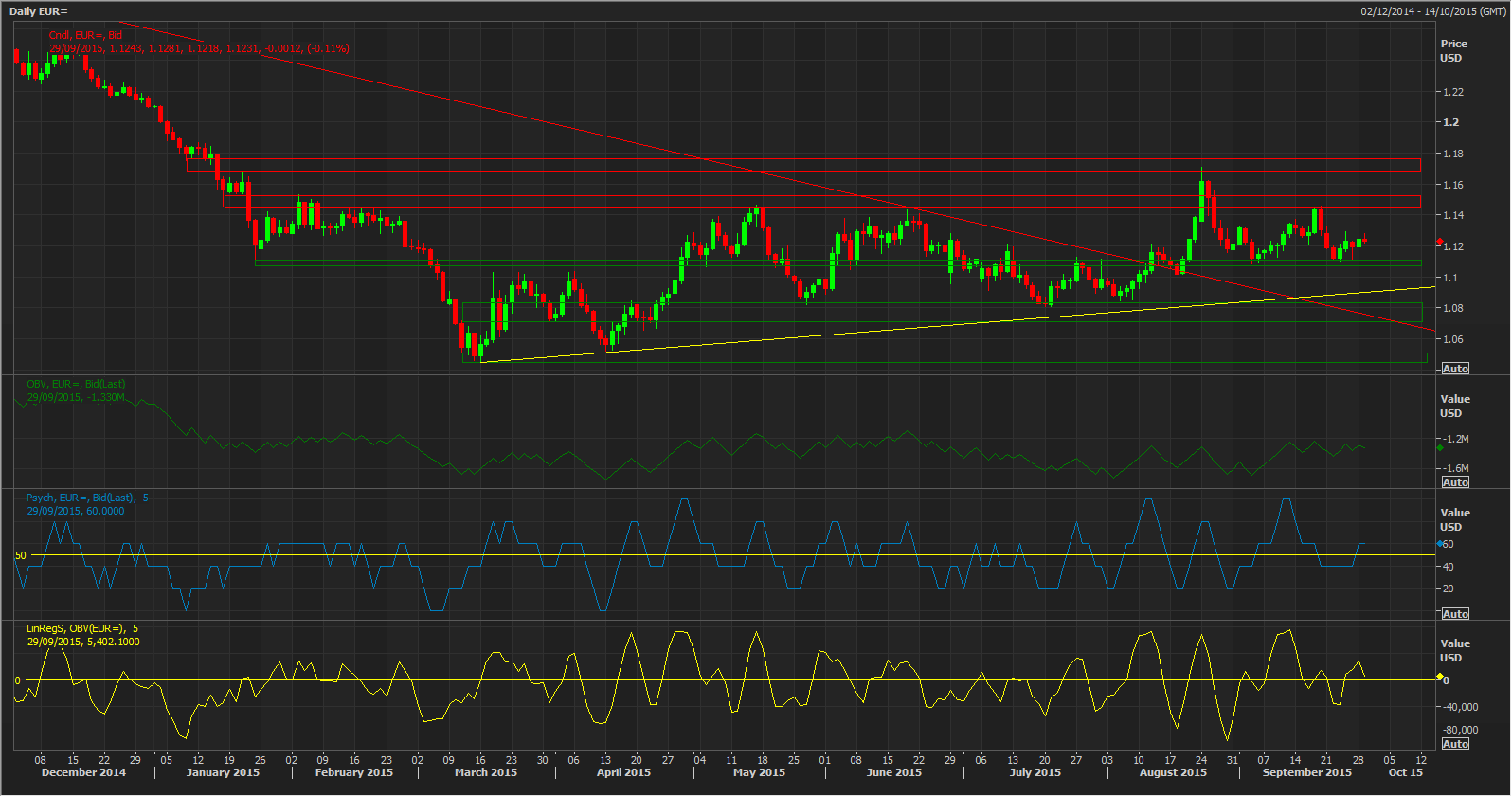1512x797 pixels.
Task: Click the Auto button in price pane
Action: tap(1455, 369)
